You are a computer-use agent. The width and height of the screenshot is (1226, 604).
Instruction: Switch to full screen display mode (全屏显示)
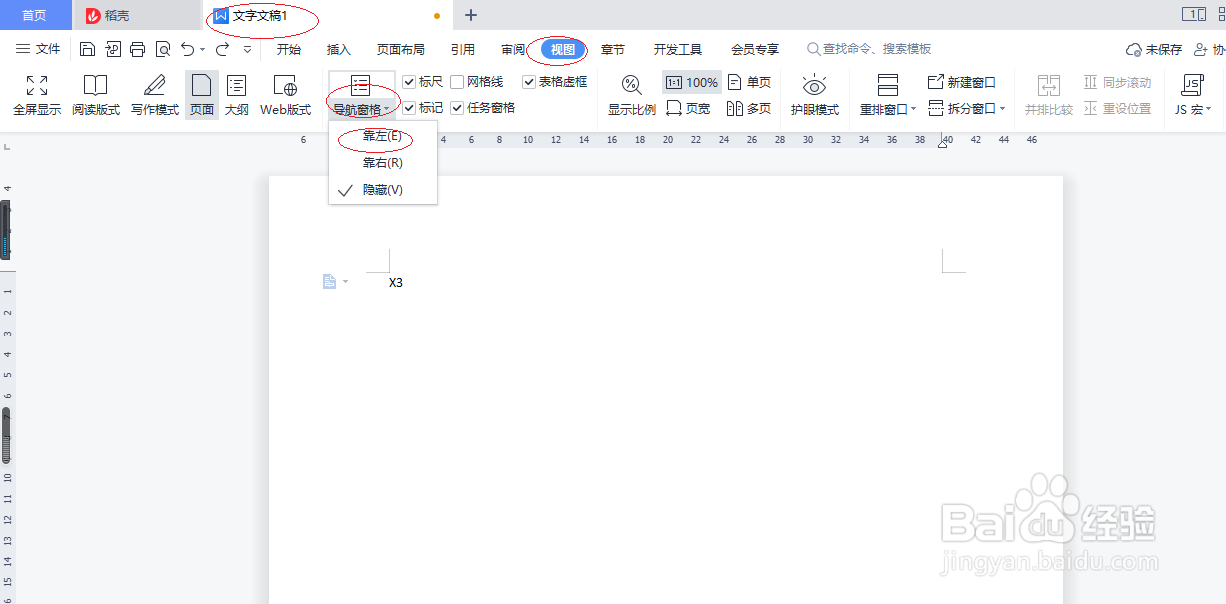[35, 95]
